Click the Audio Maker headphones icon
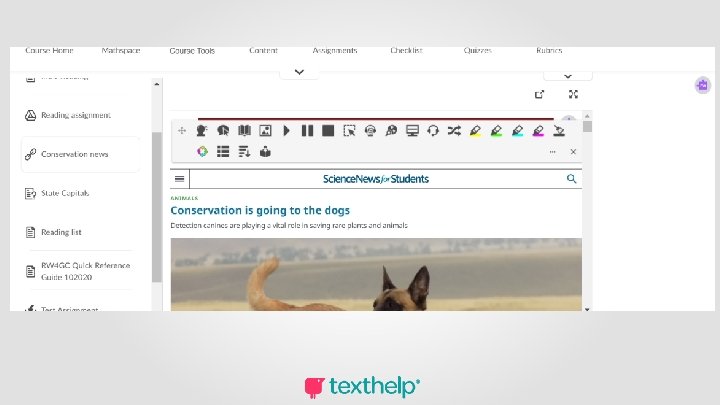 [370, 131]
